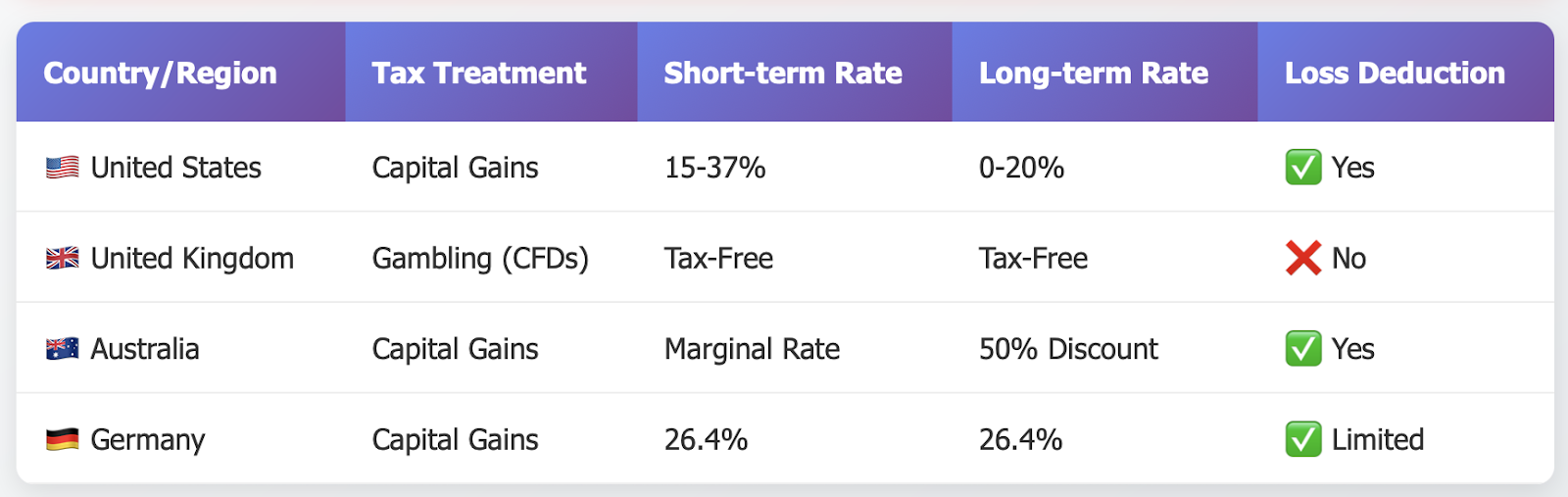Image resolution: width=1568 pixels, height=497 pixels.
Task: Select the Country/Region column header
Action: pyautogui.click(x=161, y=73)
